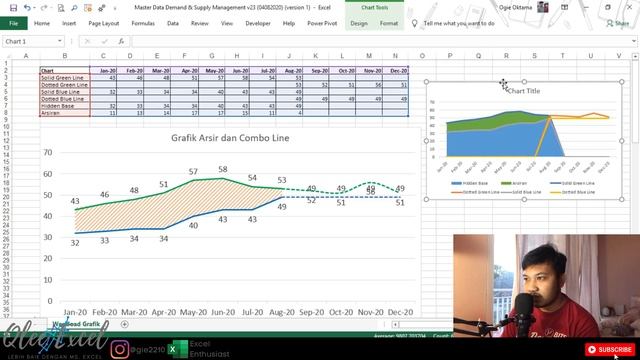
Task: Click the vertical scrollbar up arrow
Action: click(x=635, y=56)
